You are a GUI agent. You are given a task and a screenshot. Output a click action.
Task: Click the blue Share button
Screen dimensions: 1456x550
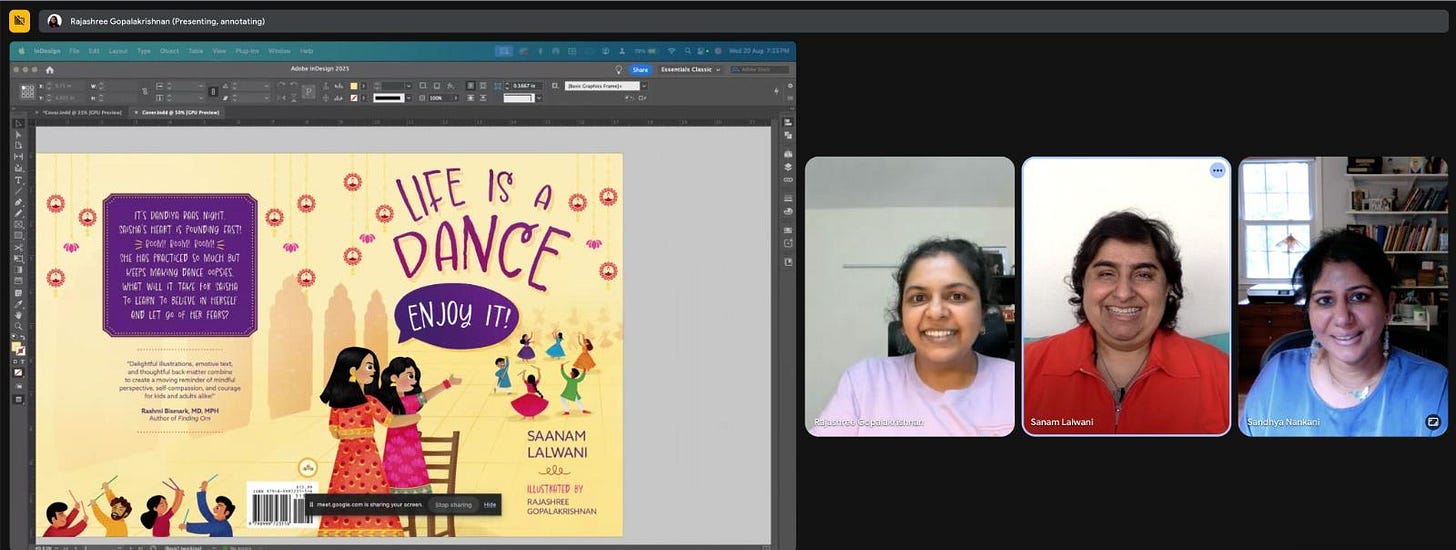pyautogui.click(x=640, y=70)
